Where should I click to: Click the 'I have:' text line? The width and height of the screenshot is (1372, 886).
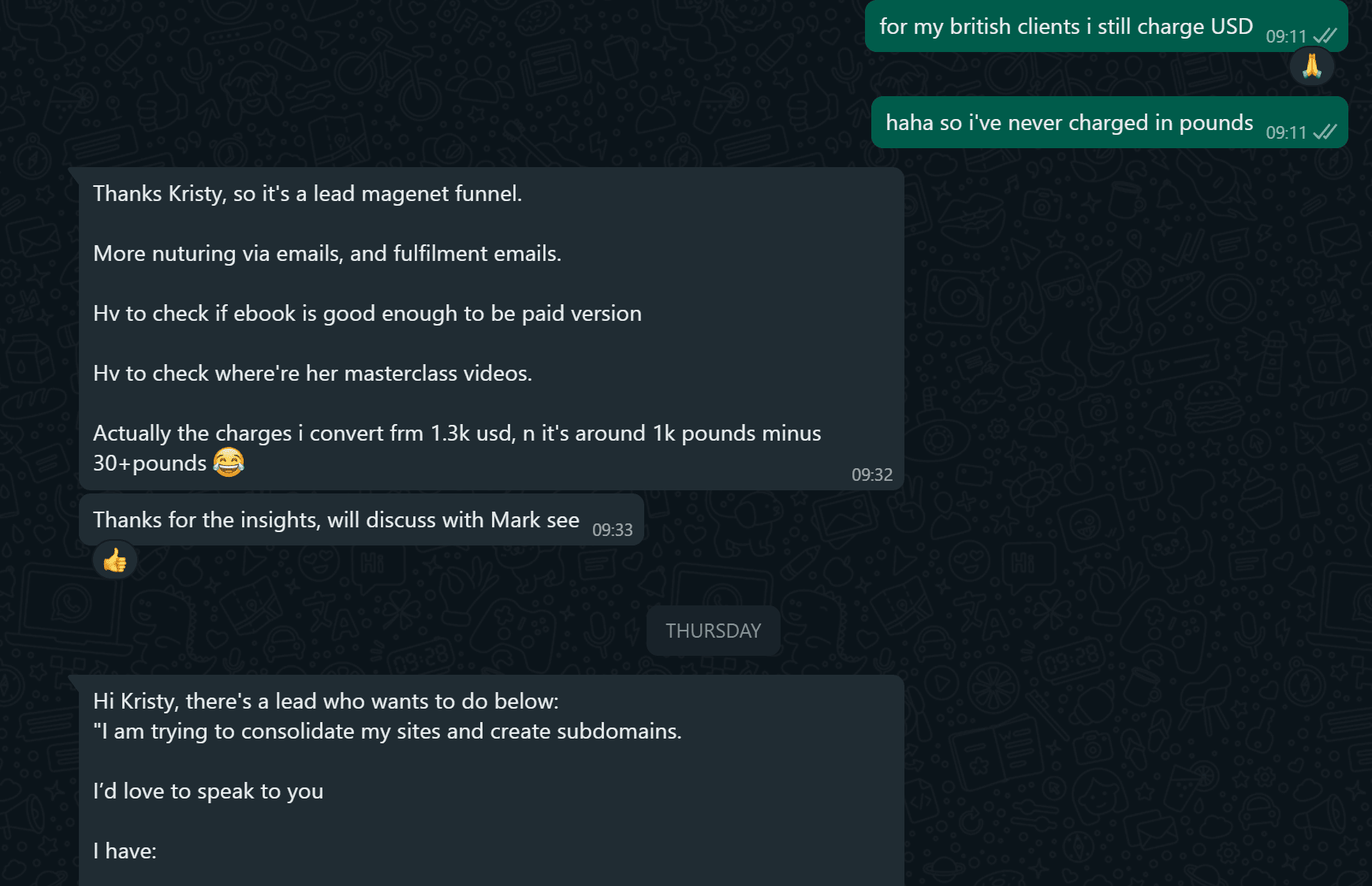[x=125, y=851]
